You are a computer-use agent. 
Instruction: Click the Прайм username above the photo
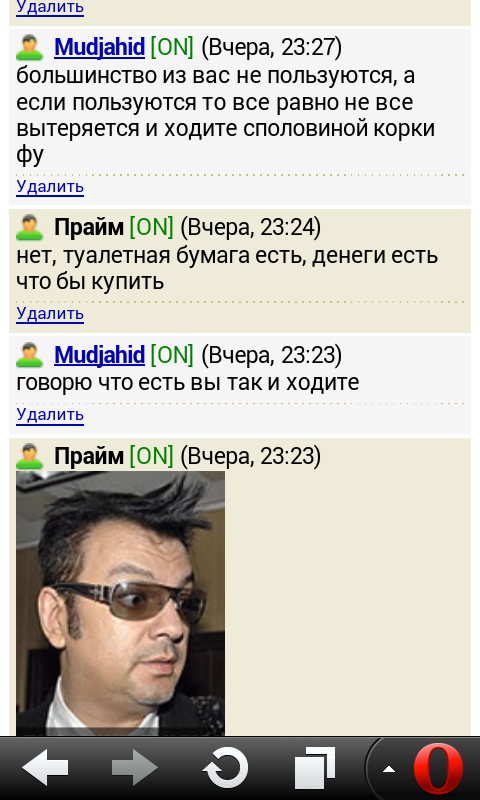[89, 457]
